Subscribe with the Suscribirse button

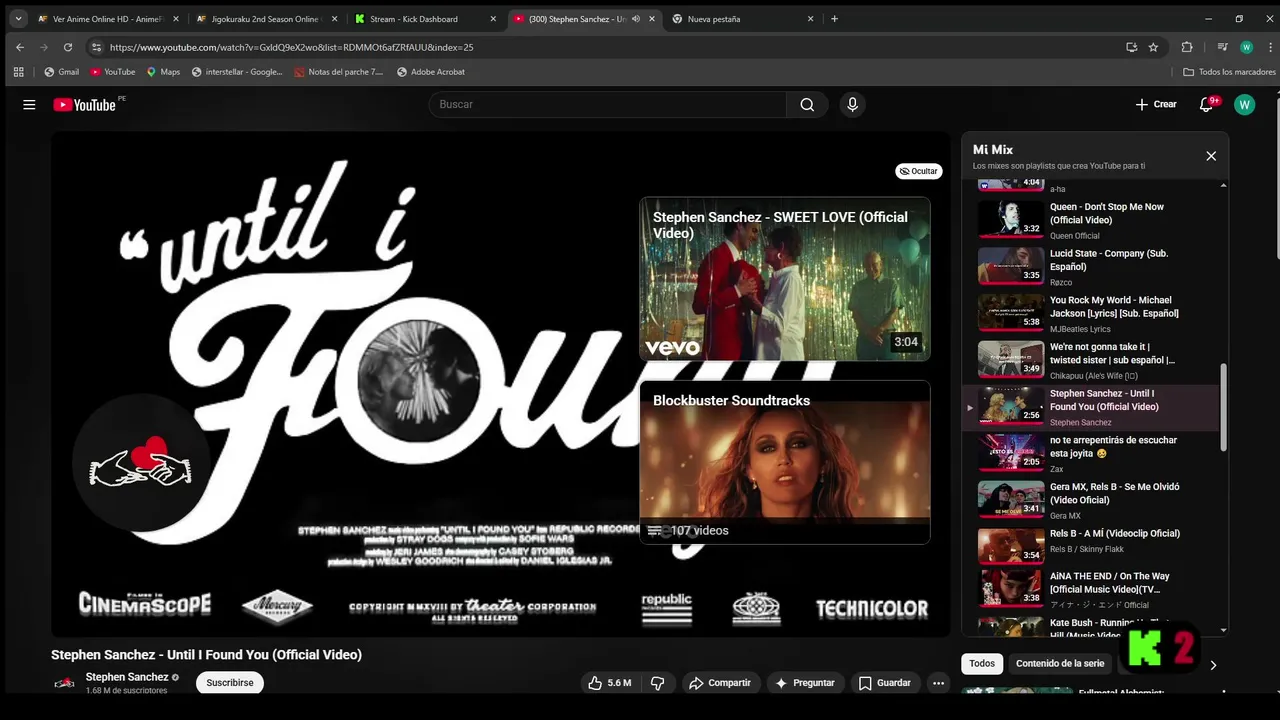(x=230, y=683)
